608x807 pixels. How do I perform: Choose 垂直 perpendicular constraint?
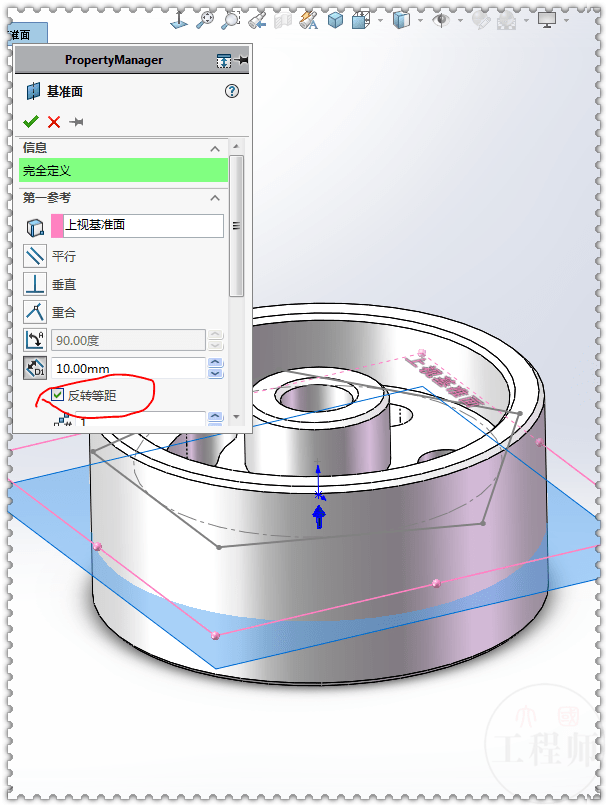[x=35, y=284]
